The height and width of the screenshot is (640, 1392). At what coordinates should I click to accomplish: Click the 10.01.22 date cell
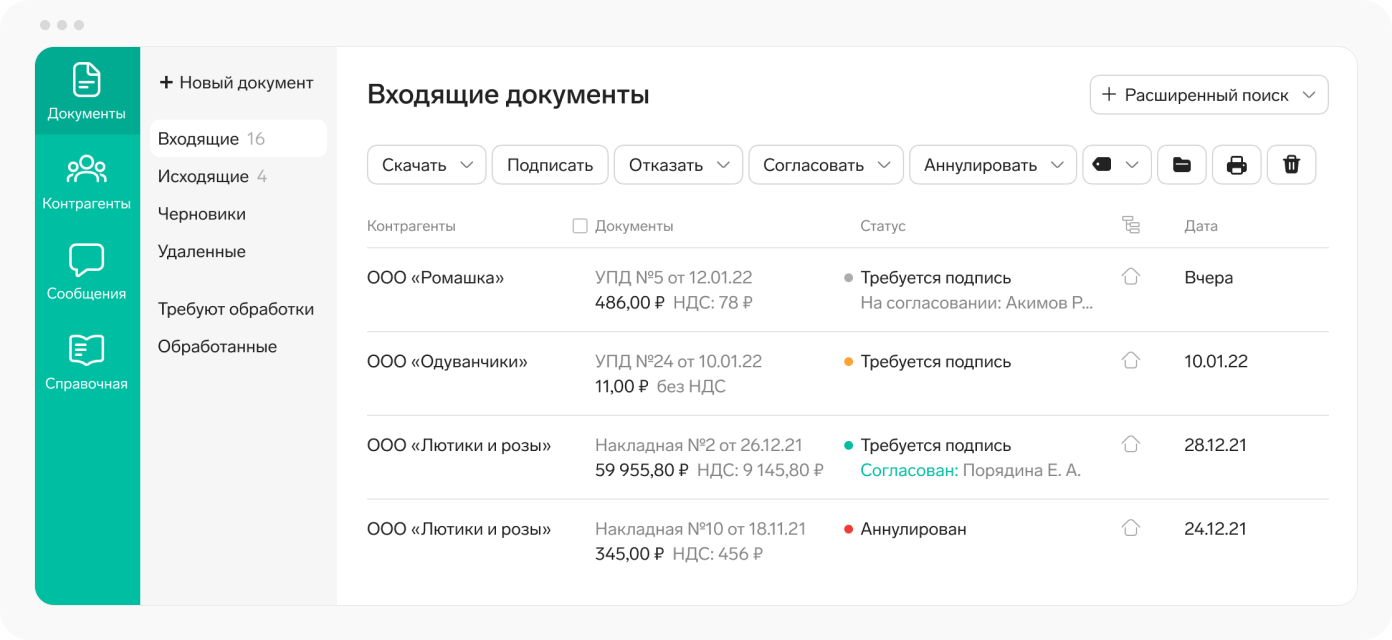[x=1216, y=361]
